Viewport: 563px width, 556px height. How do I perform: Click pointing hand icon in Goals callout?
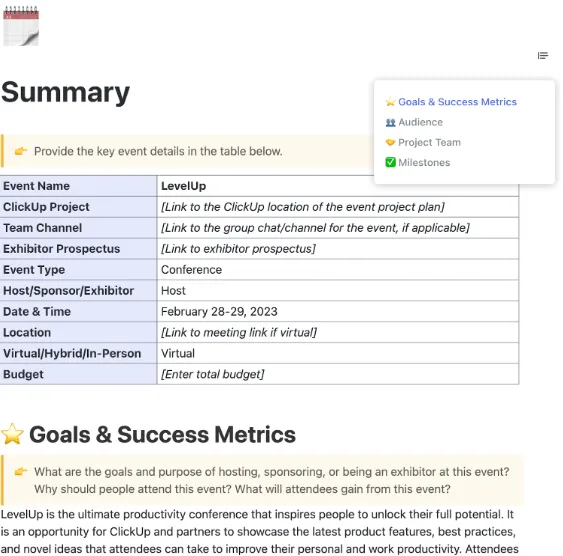(x=21, y=471)
